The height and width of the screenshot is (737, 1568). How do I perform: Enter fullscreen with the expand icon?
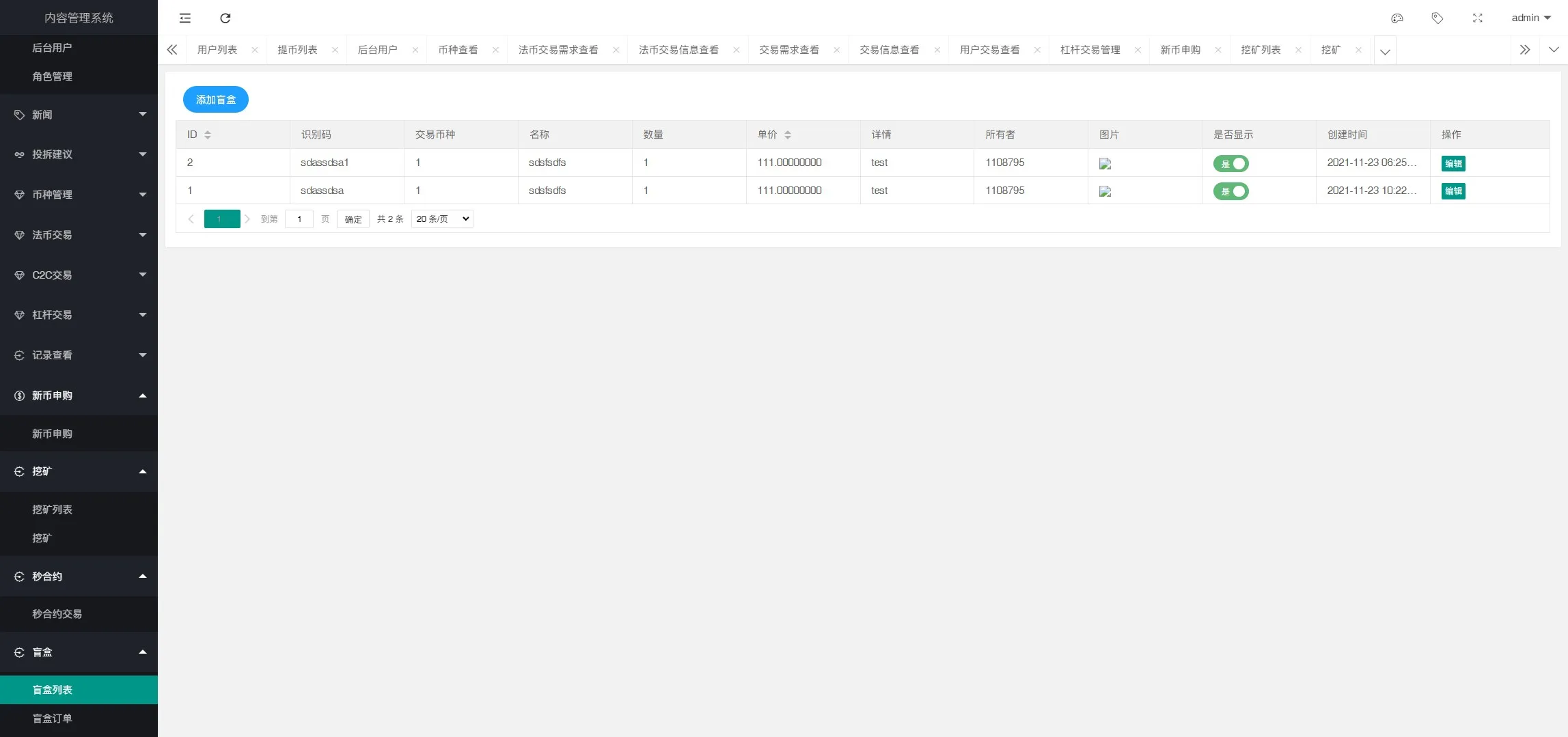1478,18
